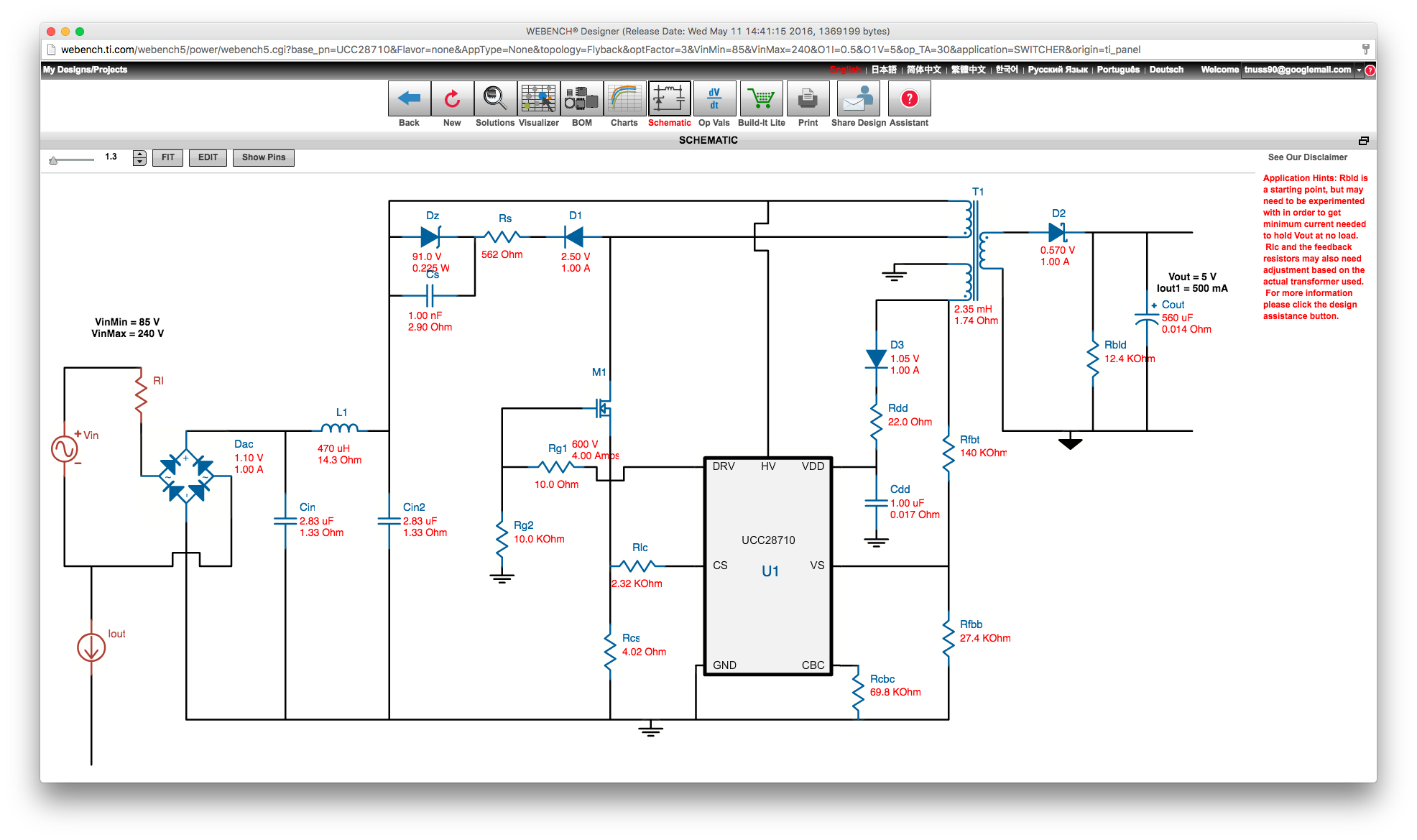Select the L1 inductor symbol
This screenshot has height=840, width=1417.
339,429
